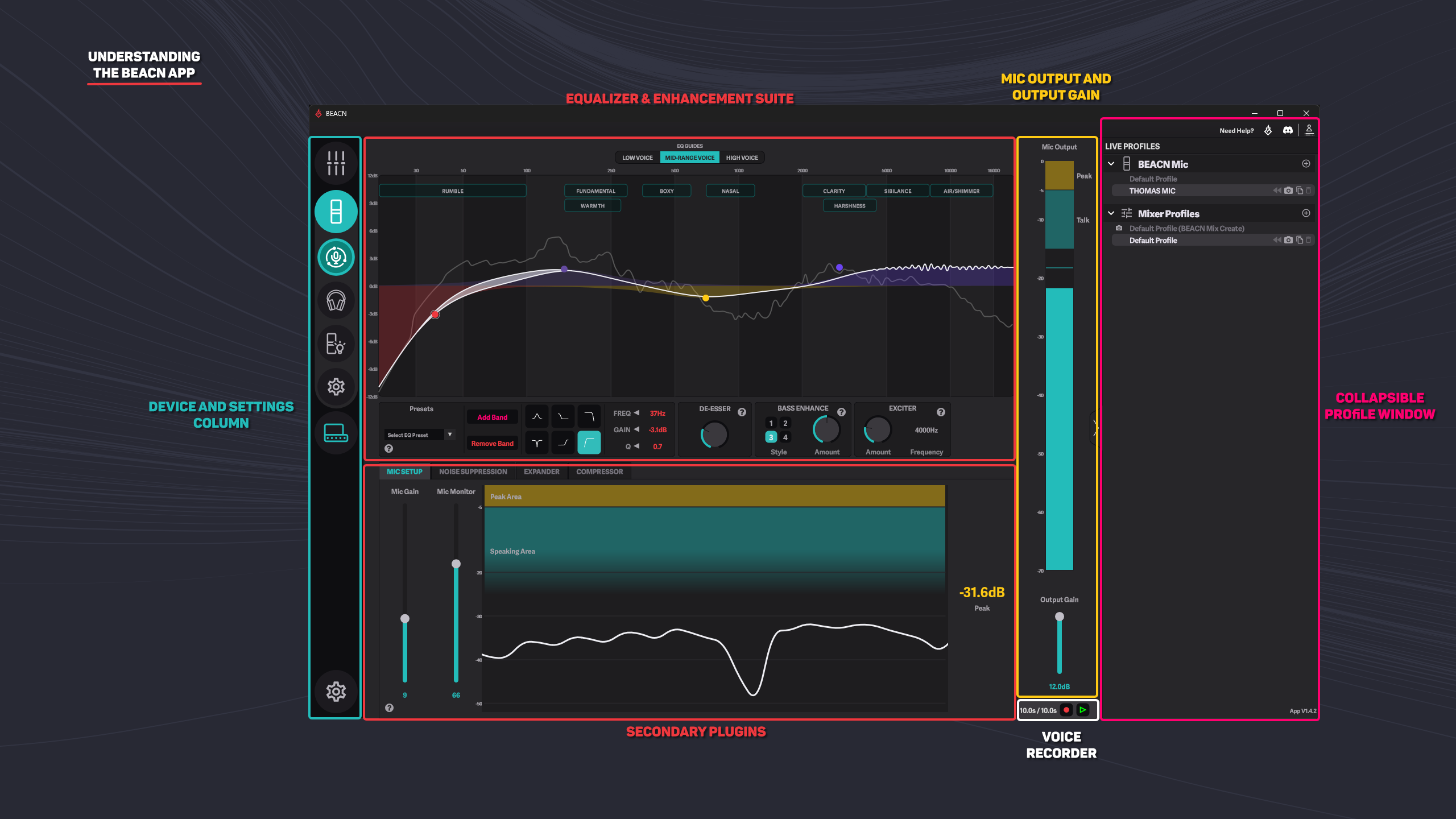
Task: Start voice recorder with red record button
Action: 1066,710
